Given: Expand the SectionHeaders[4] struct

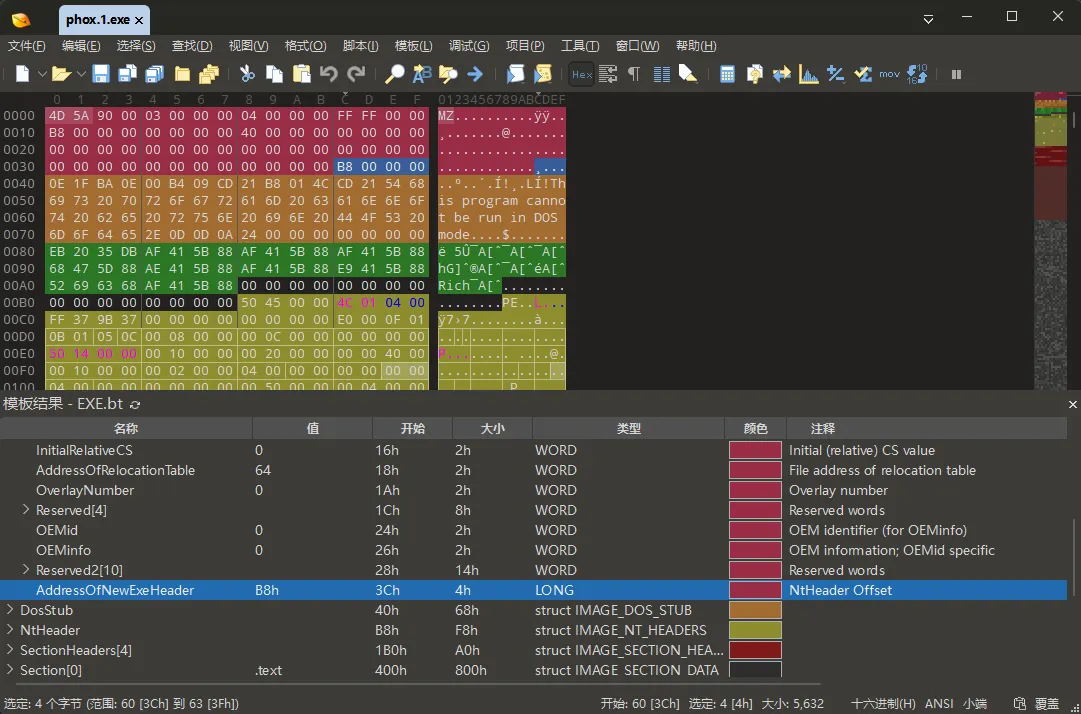Looking at the screenshot, I should coord(10,650).
